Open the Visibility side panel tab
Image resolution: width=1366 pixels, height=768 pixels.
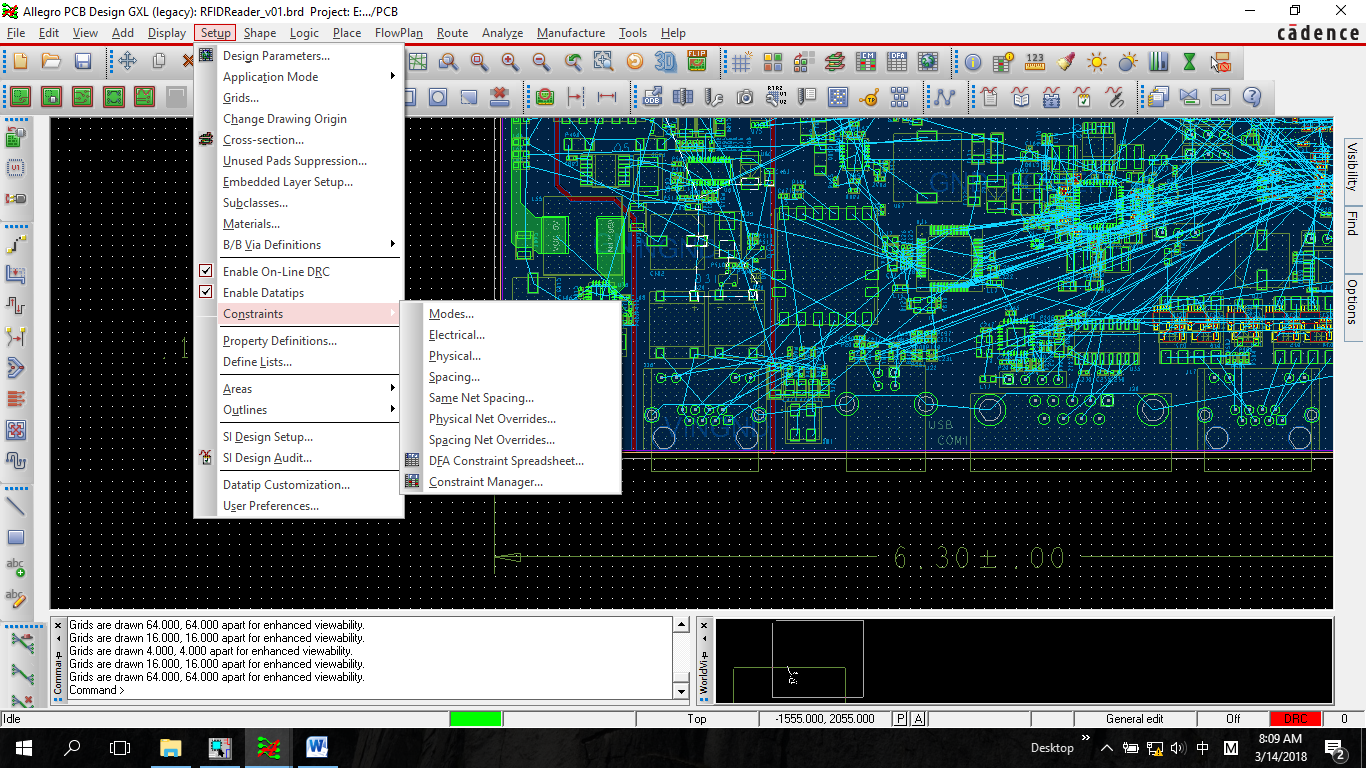[x=1352, y=166]
